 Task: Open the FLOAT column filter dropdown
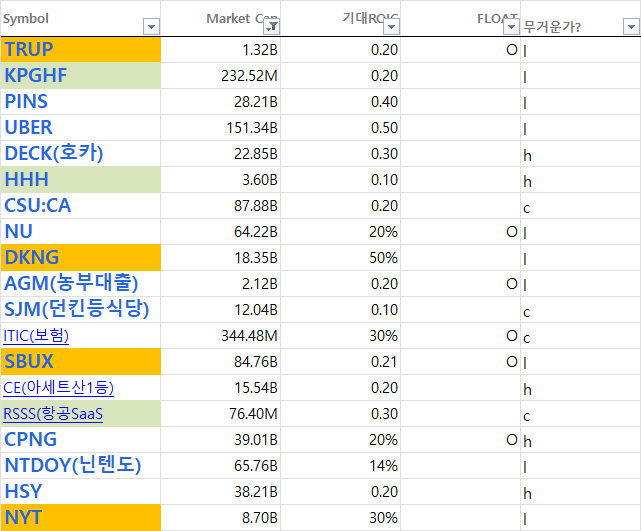point(511,27)
